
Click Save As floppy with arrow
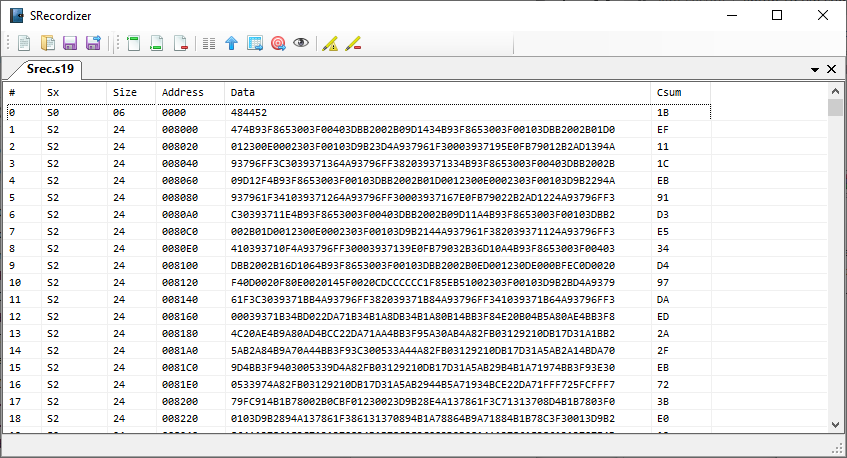tap(93, 43)
